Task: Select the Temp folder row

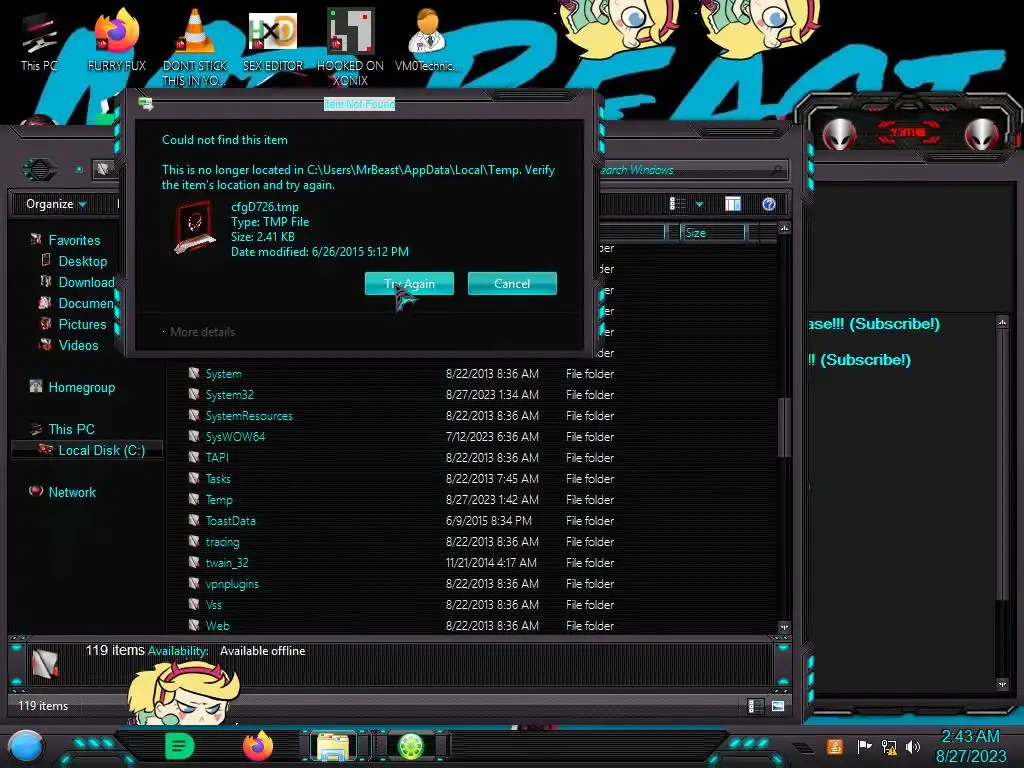Action: tap(472, 500)
